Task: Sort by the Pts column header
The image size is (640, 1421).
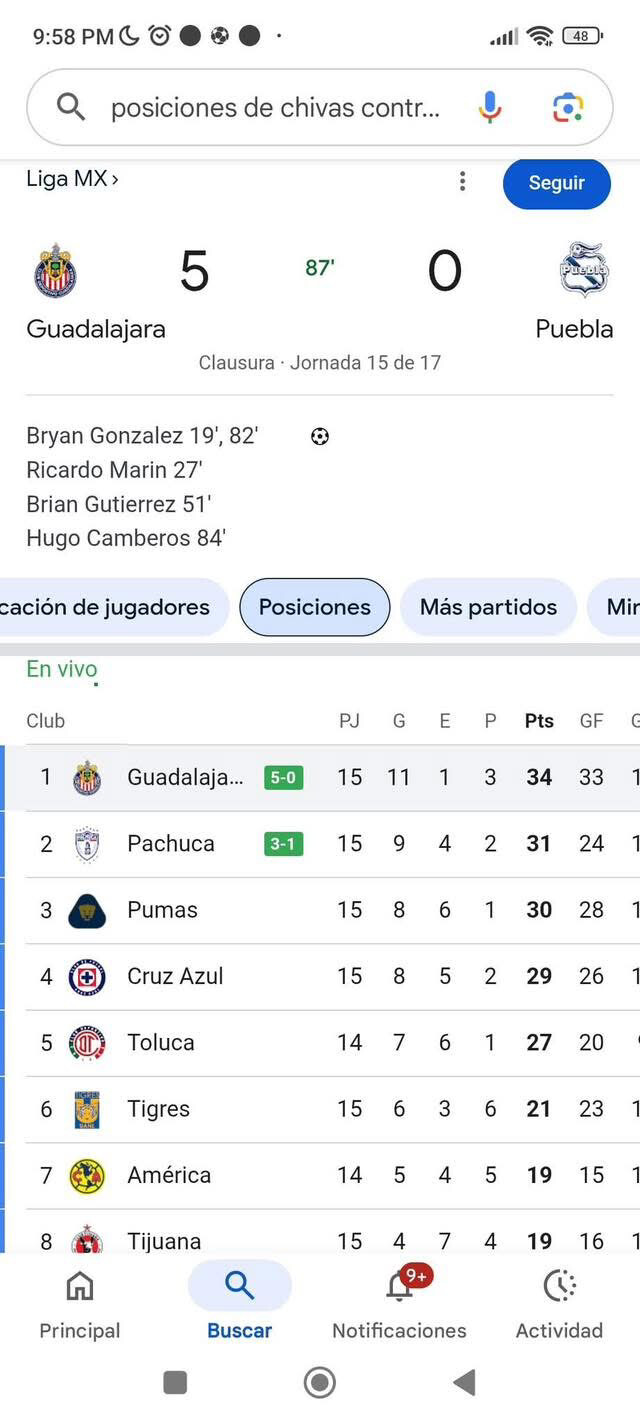Action: click(539, 720)
